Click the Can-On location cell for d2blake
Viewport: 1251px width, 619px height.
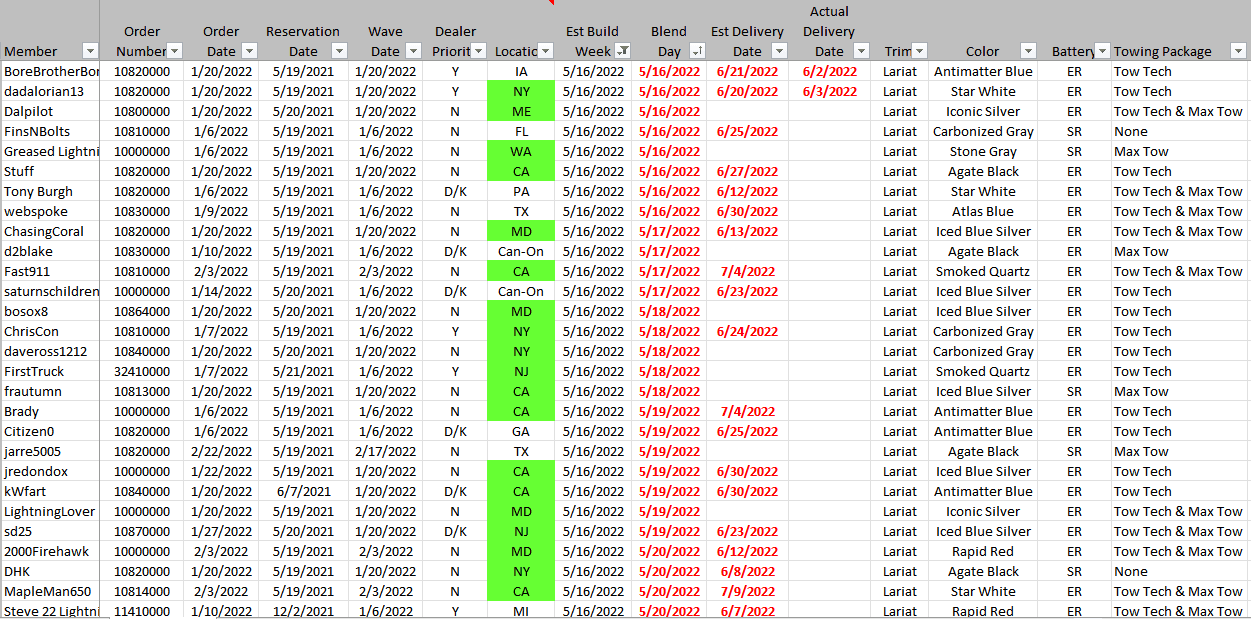coord(521,251)
